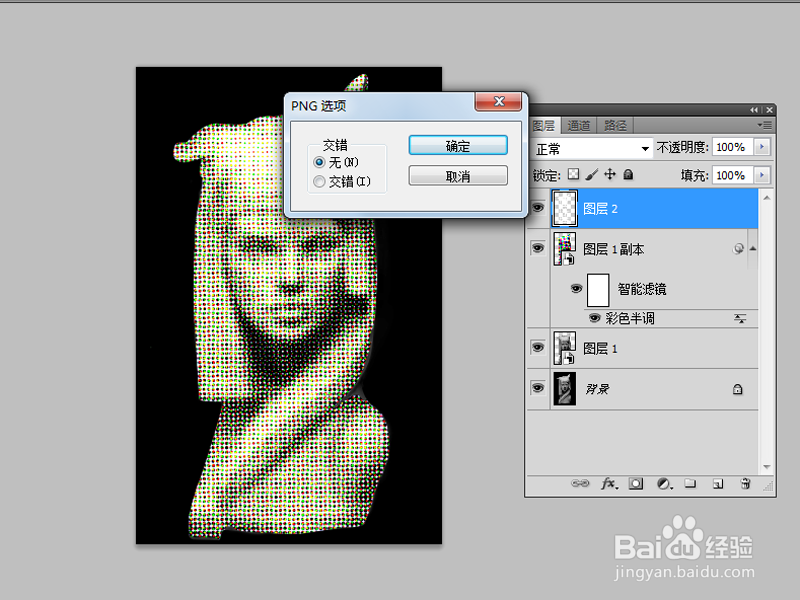800x600 pixels.
Task: Create a new layer group
Action: (x=690, y=483)
